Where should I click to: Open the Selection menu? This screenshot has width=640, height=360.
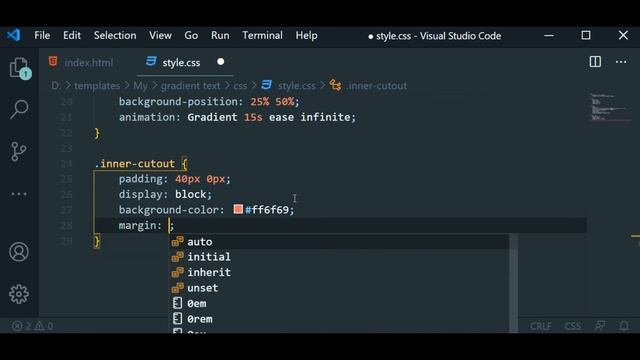pos(115,36)
